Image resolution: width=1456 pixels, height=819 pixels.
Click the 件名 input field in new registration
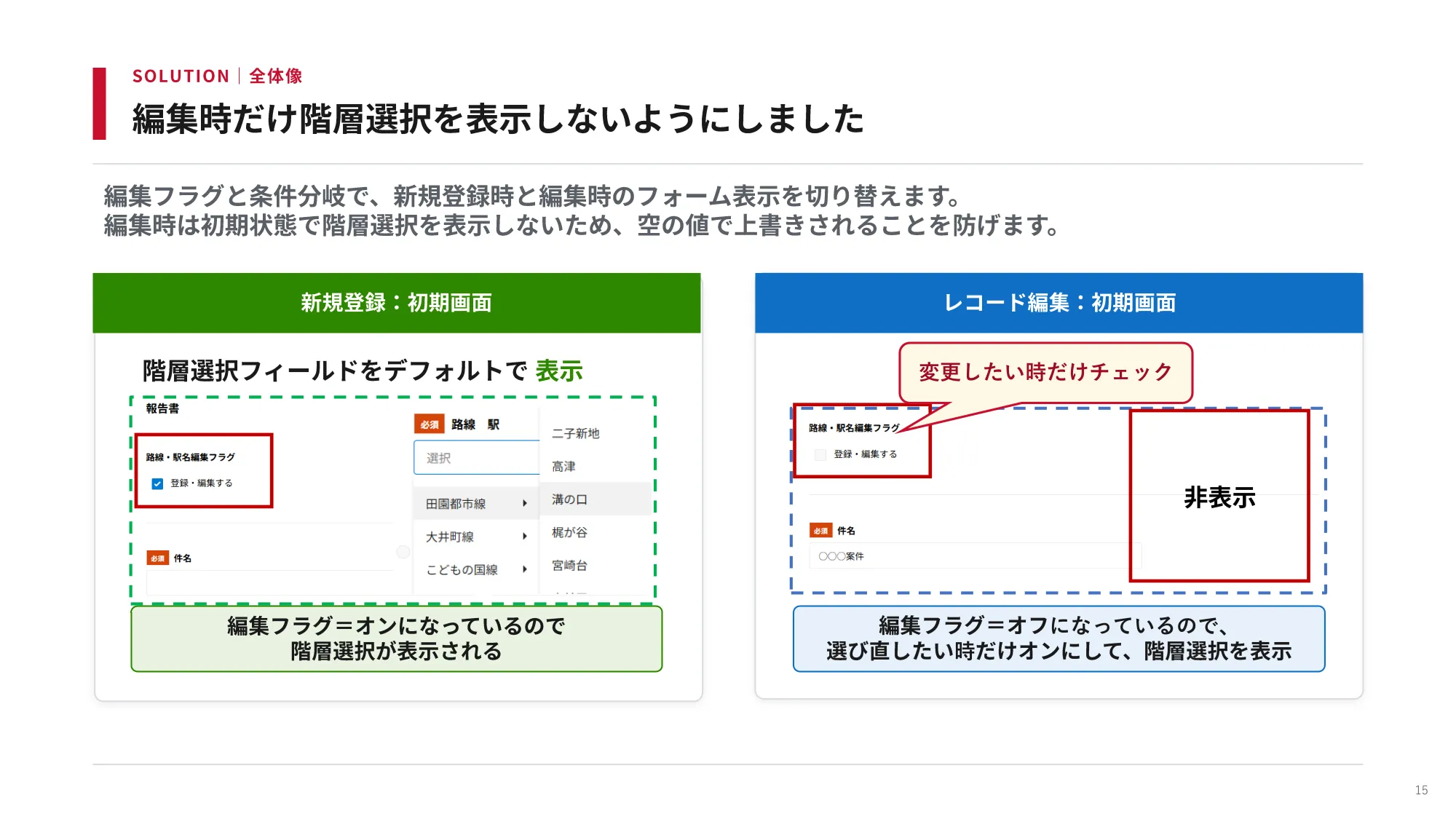click(269, 582)
